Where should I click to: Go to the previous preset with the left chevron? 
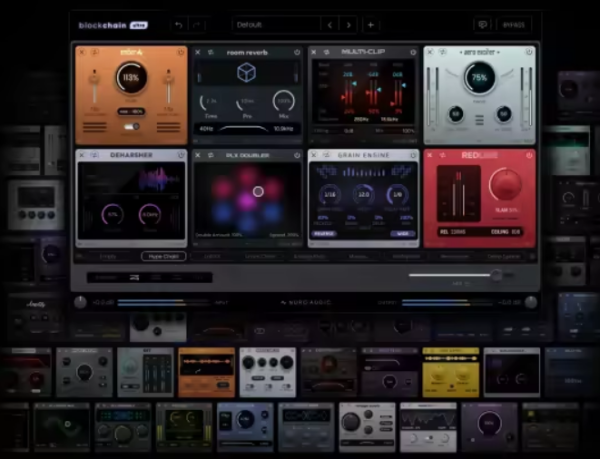329,24
